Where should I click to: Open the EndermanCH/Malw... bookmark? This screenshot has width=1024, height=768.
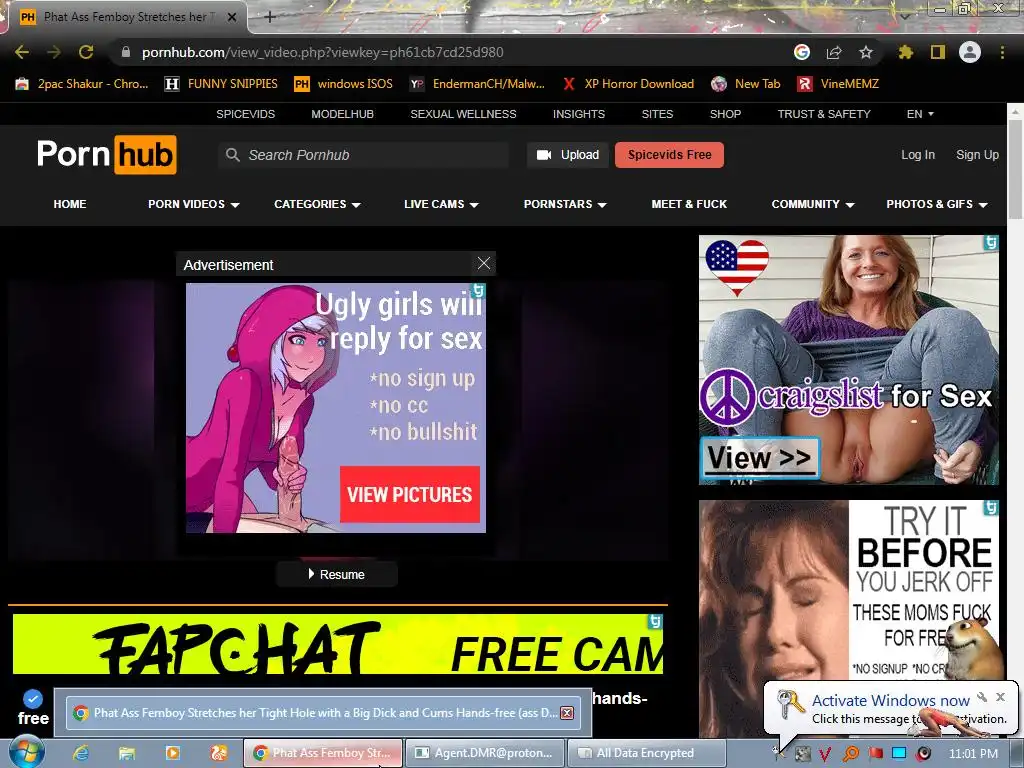tap(477, 84)
